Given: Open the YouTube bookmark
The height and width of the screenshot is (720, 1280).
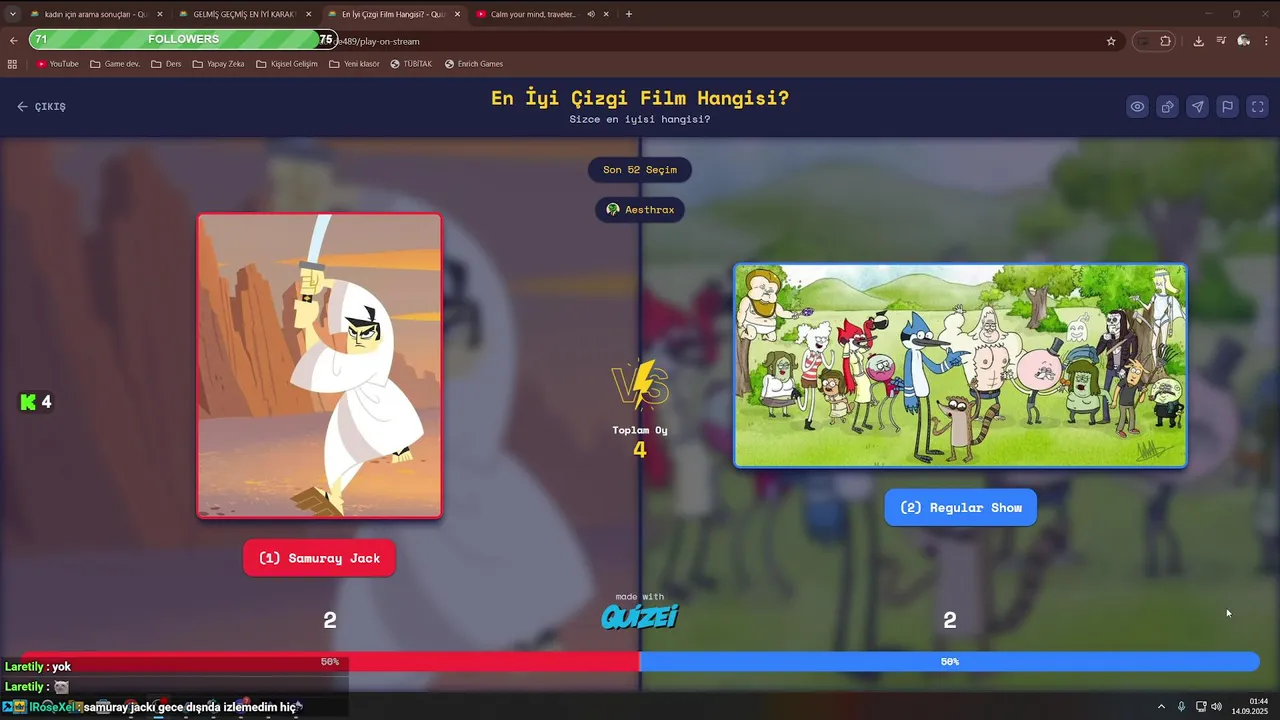Looking at the screenshot, I should coord(57,64).
